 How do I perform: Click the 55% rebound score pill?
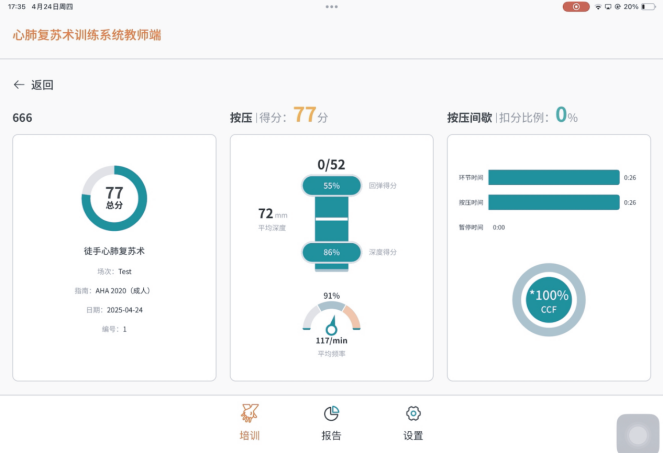tap(332, 185)
